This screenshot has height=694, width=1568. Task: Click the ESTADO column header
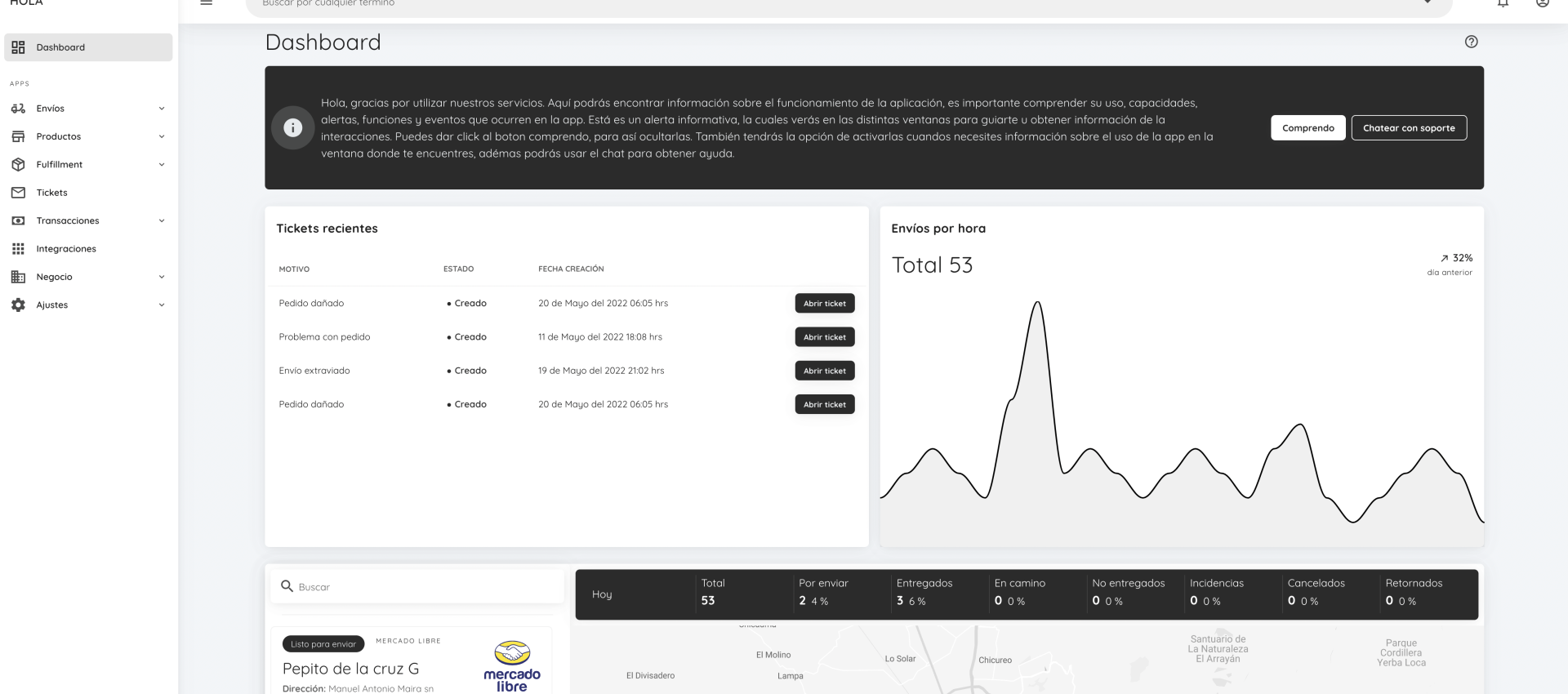tap(458, 269)
